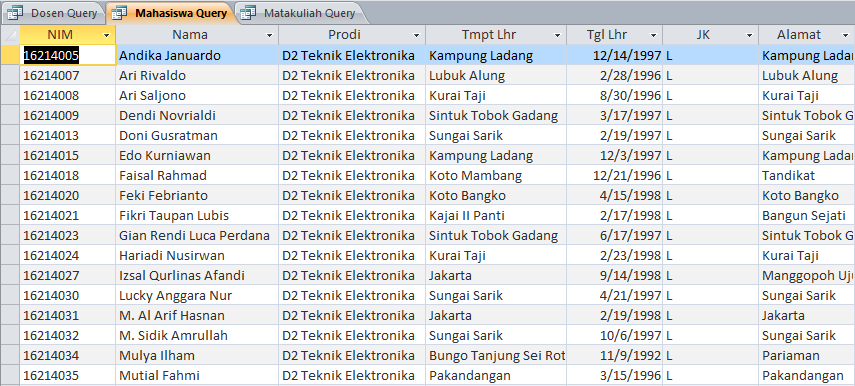Open the Matakuliah Query tab
This screenshot has height=386, width=855.
coord(301,13)
